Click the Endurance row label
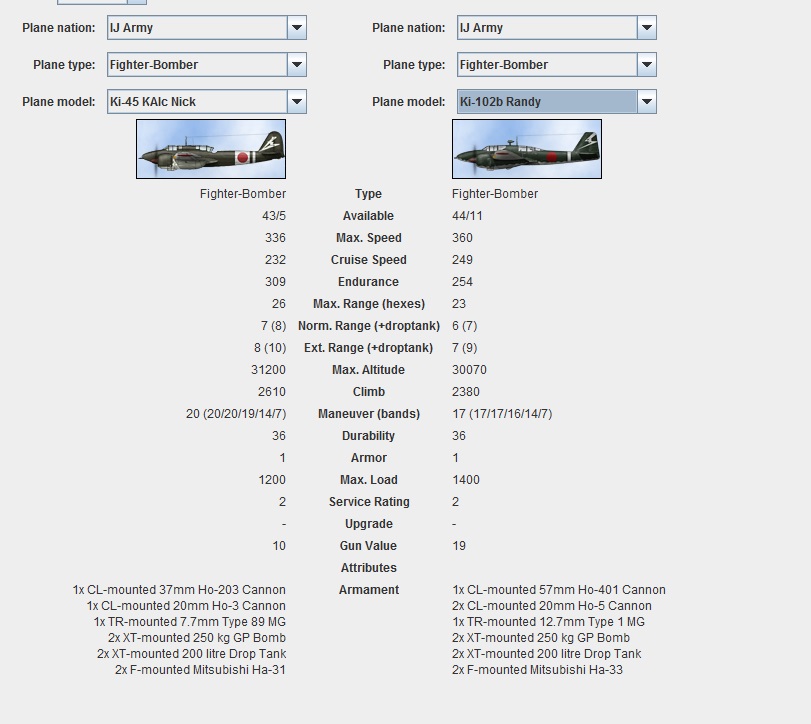The width and height of the screenshot is (811, 724). (368, 282)
